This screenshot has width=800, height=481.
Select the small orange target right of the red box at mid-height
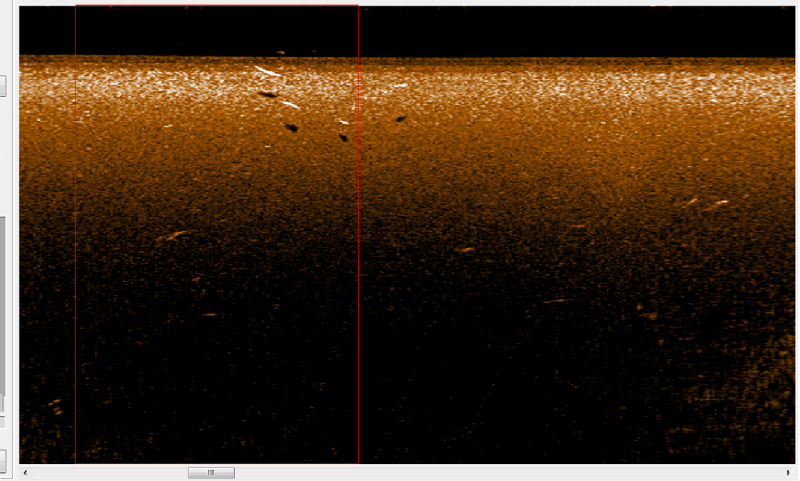465,249
